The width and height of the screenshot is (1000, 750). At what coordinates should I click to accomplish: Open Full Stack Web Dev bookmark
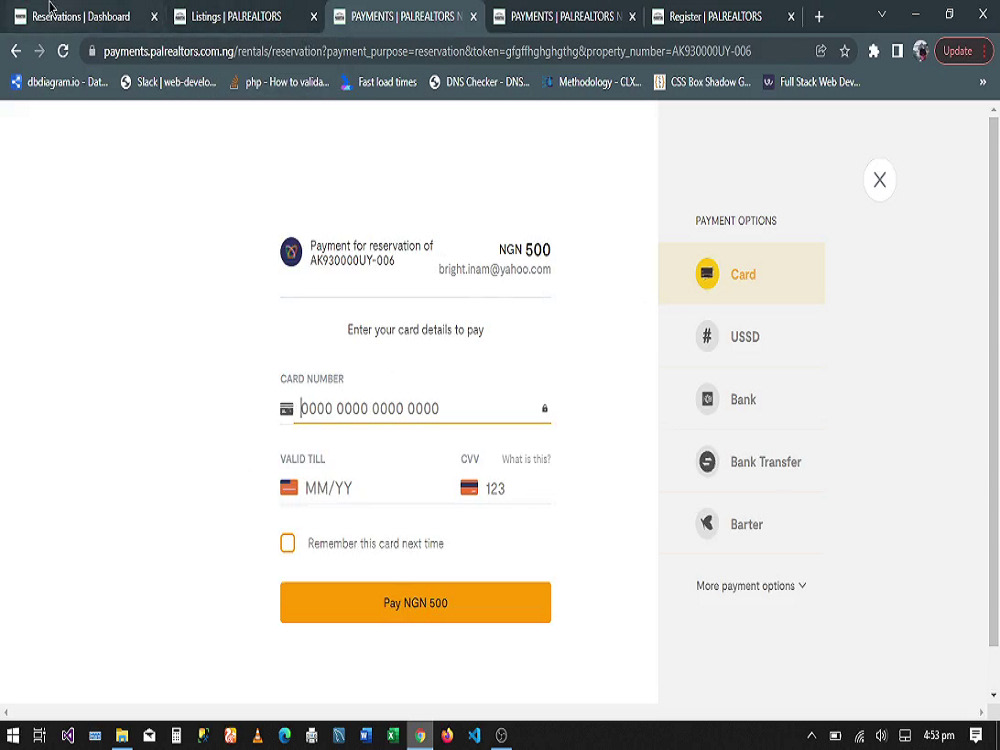pyautogui.click(x=812, y=82)
